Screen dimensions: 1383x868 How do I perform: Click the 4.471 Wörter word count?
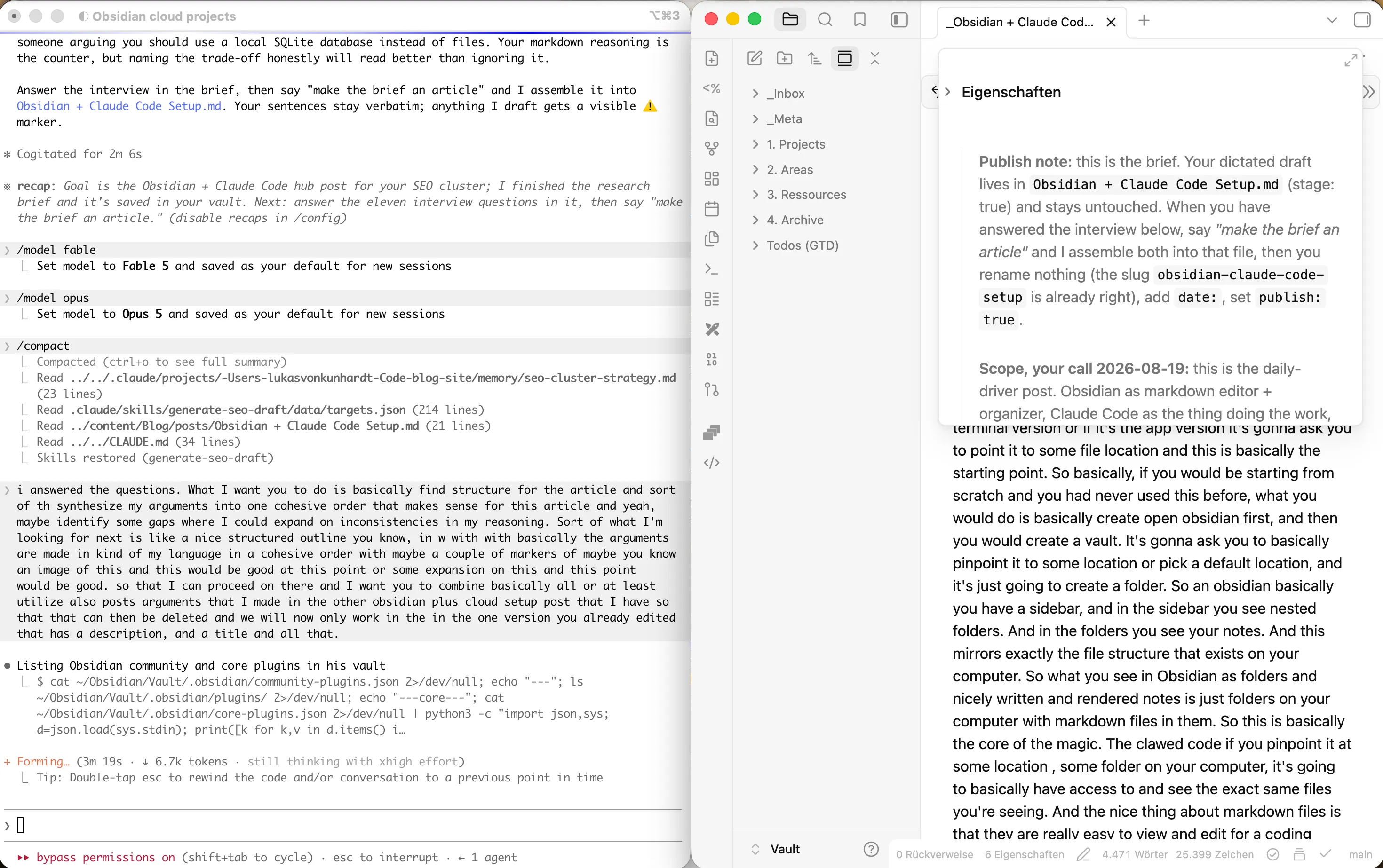click(x=1135, y=855)
